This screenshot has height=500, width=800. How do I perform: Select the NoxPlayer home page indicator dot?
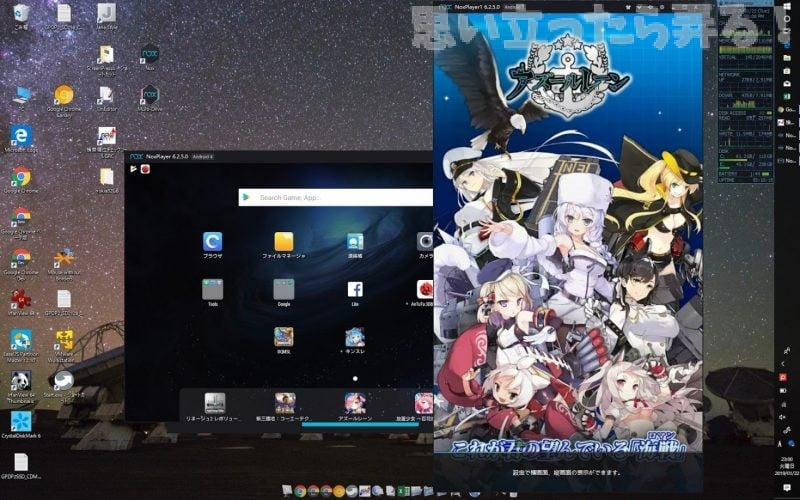click(x=355, y=379)
